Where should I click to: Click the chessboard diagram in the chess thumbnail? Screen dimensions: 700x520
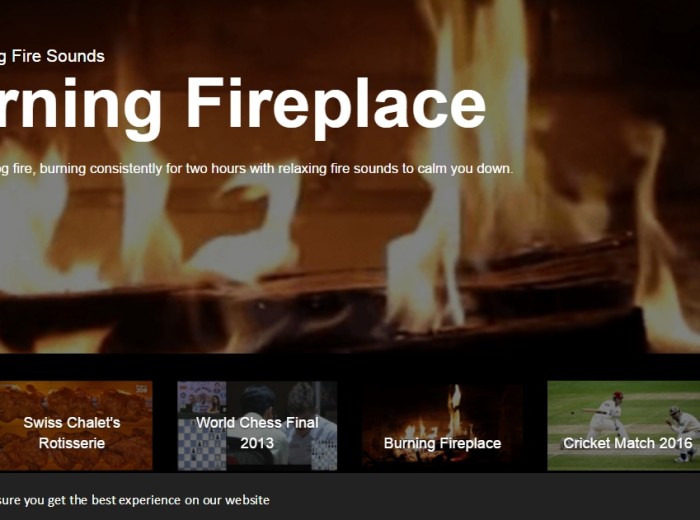tap(202, 444)
